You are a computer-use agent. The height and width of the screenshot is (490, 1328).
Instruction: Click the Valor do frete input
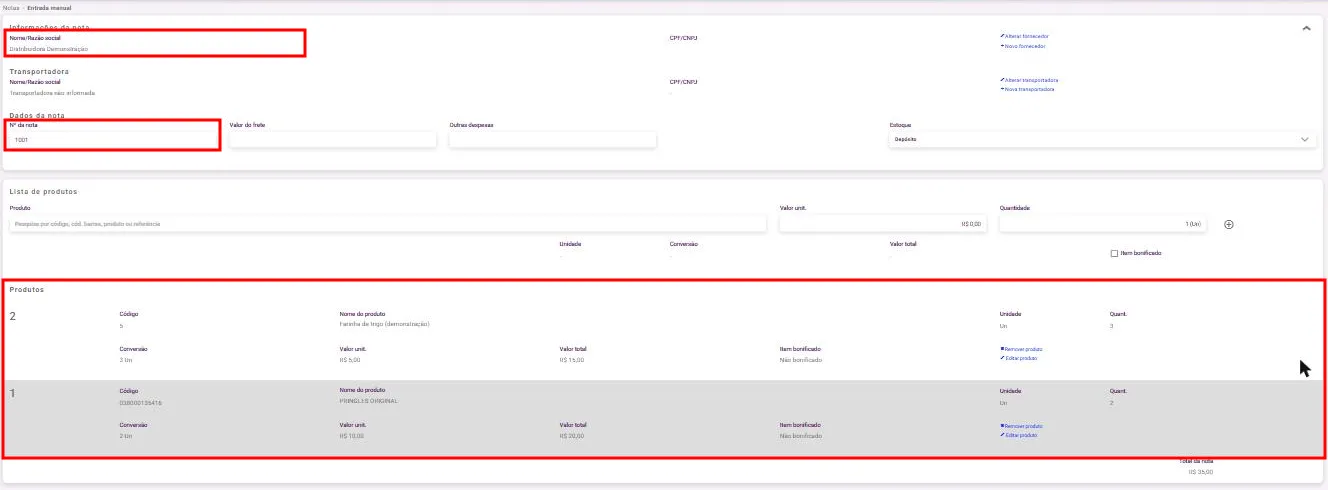point(333,140)
